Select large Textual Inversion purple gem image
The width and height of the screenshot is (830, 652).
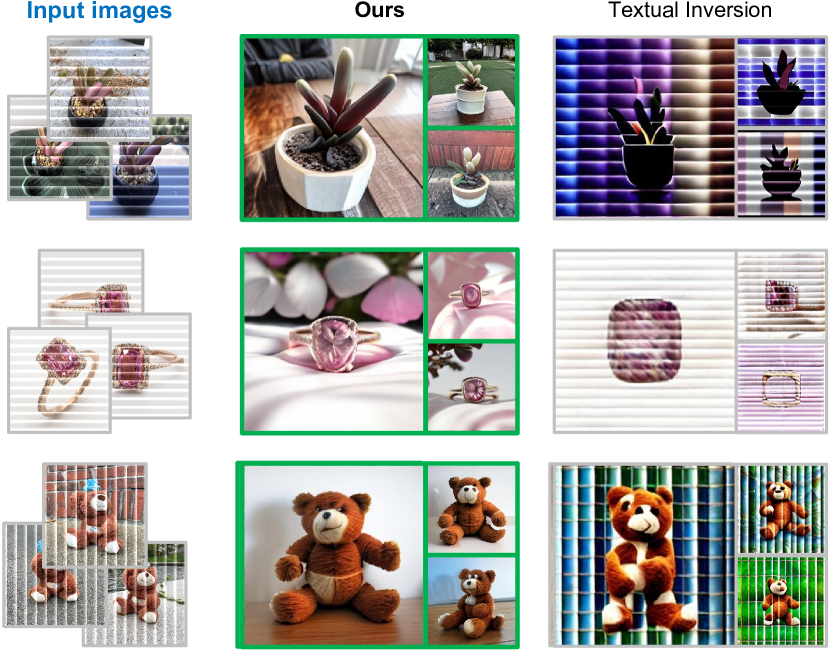[645, 341]
